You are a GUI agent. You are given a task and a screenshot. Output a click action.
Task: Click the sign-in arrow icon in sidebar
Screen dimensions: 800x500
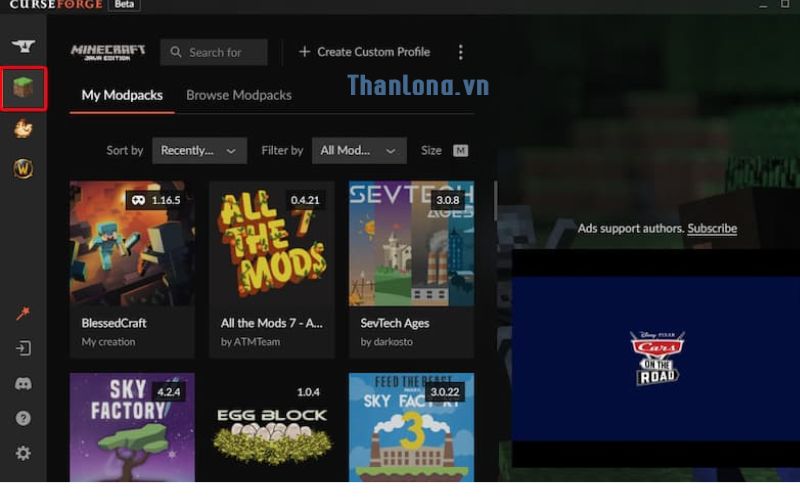(x=23, y=349)
